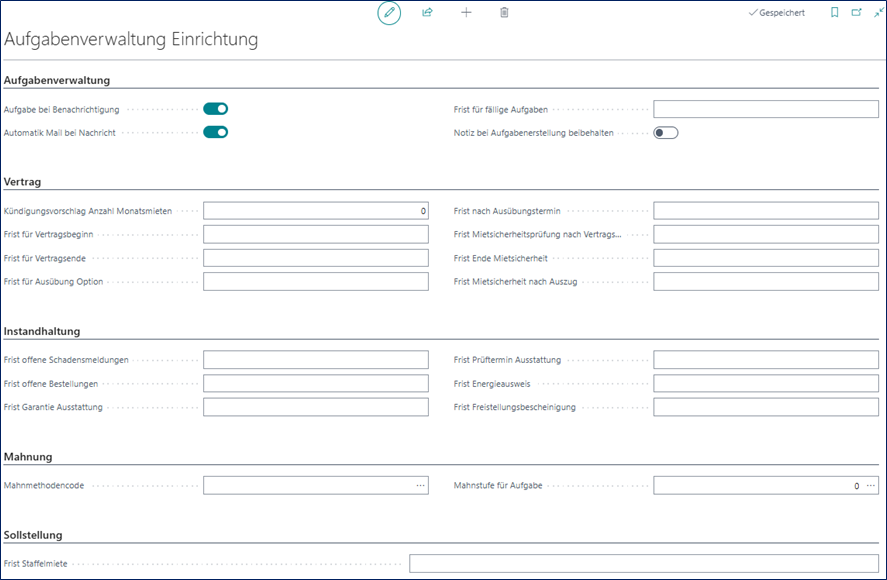The width and height of the screenshot is (887, 580).
Task: Click the Sollstellung section heading
Action: click(34, 536)
